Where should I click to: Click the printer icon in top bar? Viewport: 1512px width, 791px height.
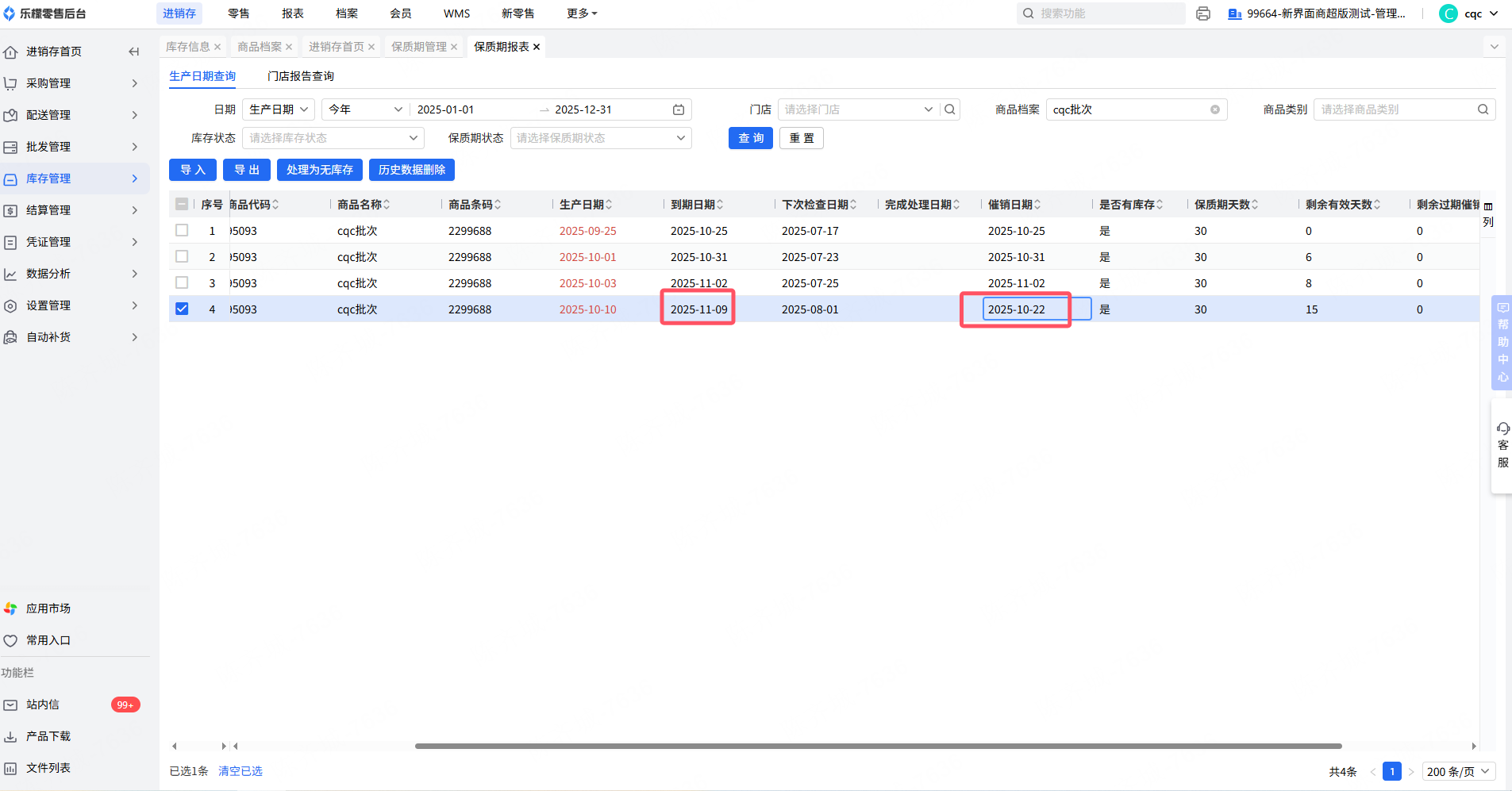coord(1203,13)
